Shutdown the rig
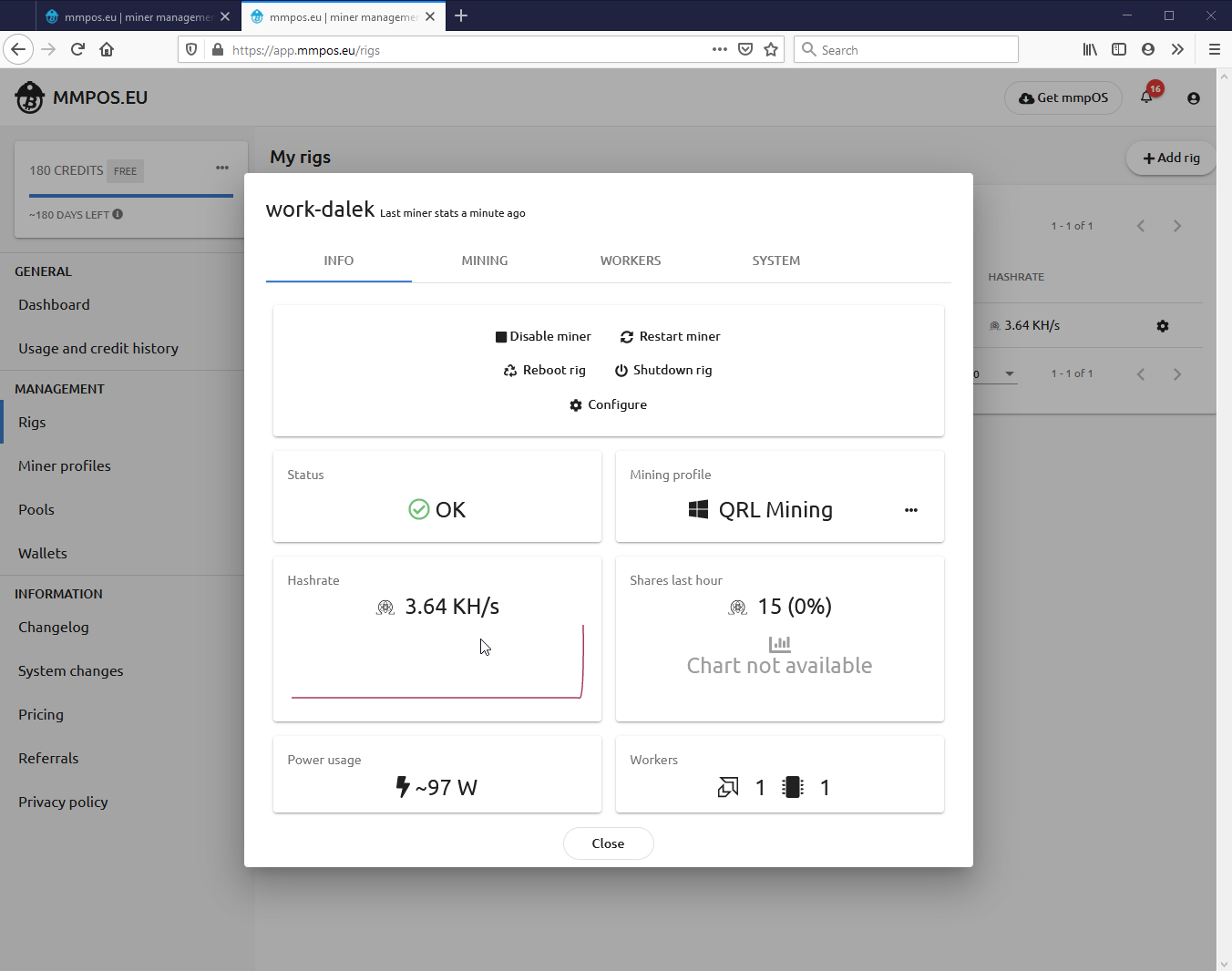Image resolution: width=1232 pixels, height=971 pixels. coord(663,370)
